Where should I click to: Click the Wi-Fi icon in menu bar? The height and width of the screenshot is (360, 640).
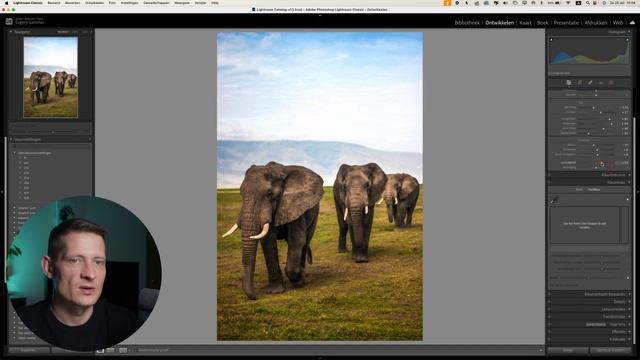click(568, 3)
